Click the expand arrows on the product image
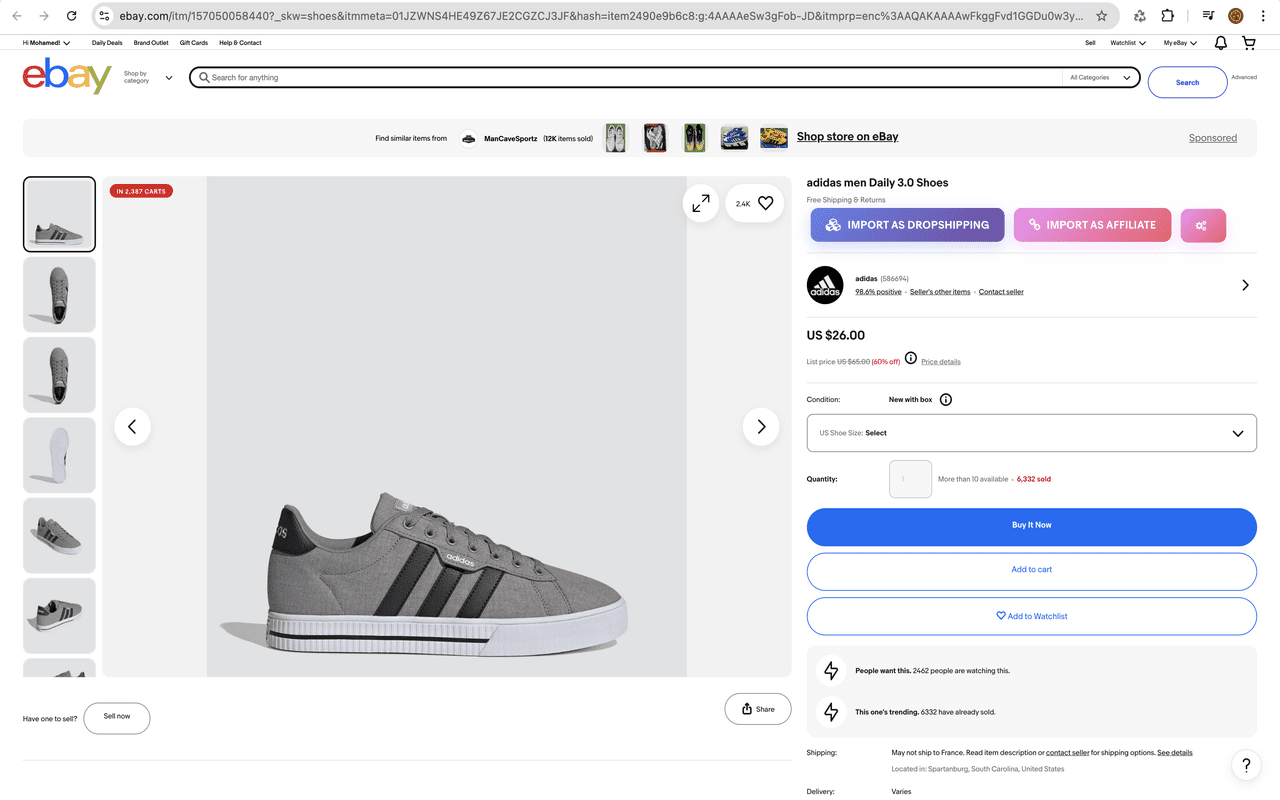1280x800 pixels. click(x=700, y=202)
